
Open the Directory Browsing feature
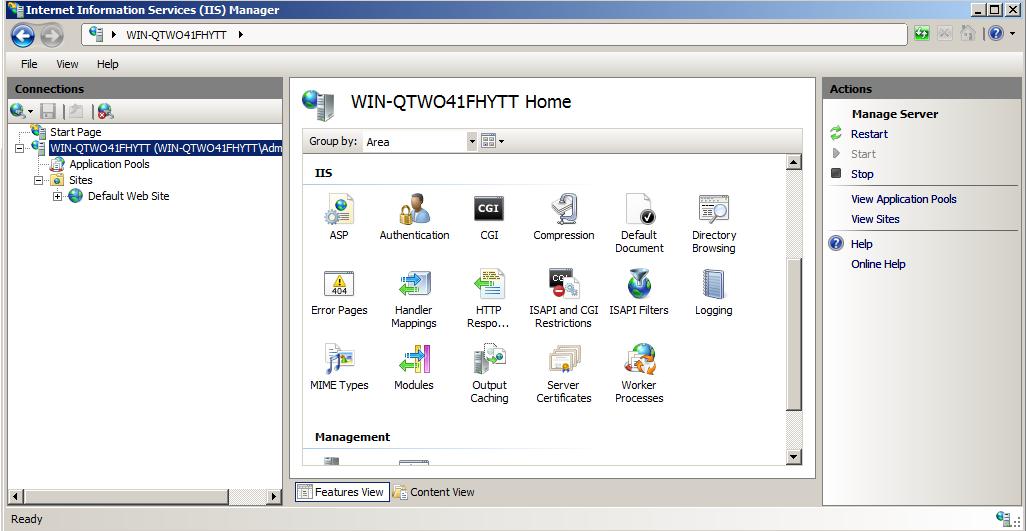(x=713, y=224)
